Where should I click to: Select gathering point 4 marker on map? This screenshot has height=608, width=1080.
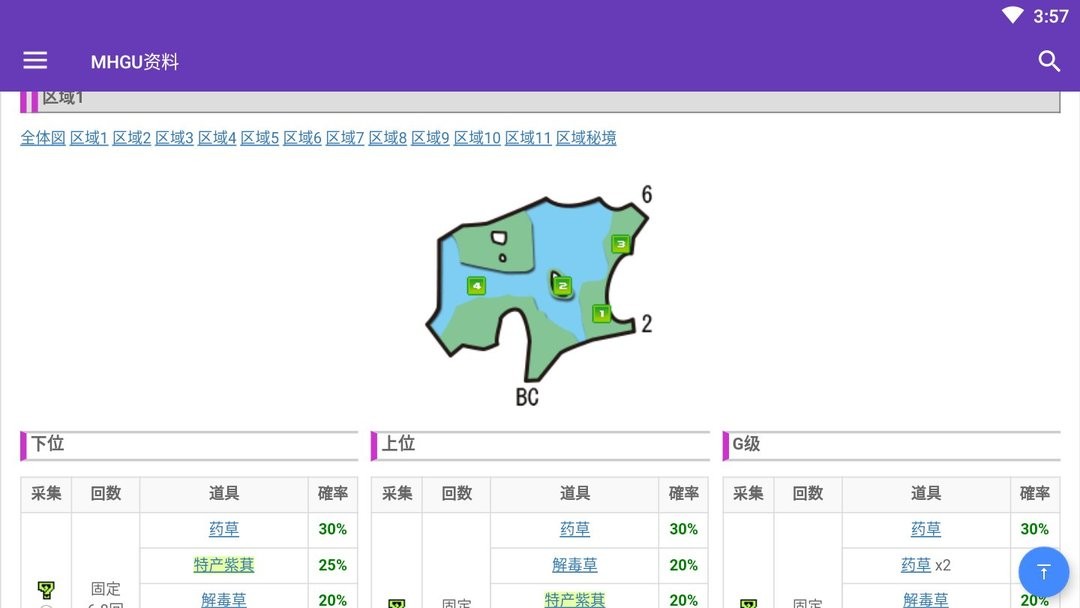point(476,286)
